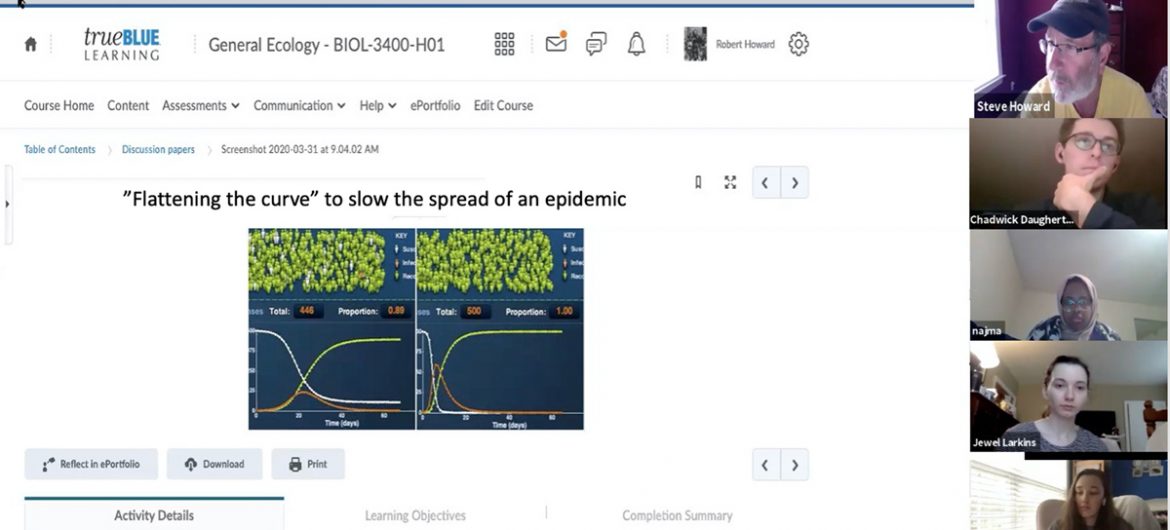The image size is (1170, 530).
Task: Expand the Communication dropdown menu
Action: tap(299, 105)
